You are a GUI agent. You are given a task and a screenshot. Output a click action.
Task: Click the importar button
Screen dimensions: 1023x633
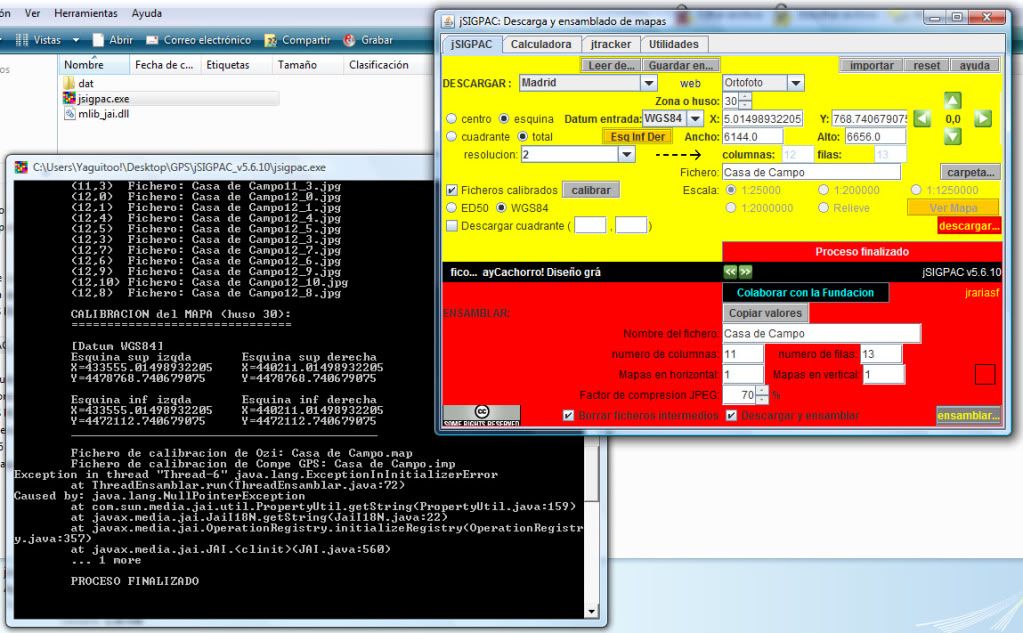(x=872, y=65)
